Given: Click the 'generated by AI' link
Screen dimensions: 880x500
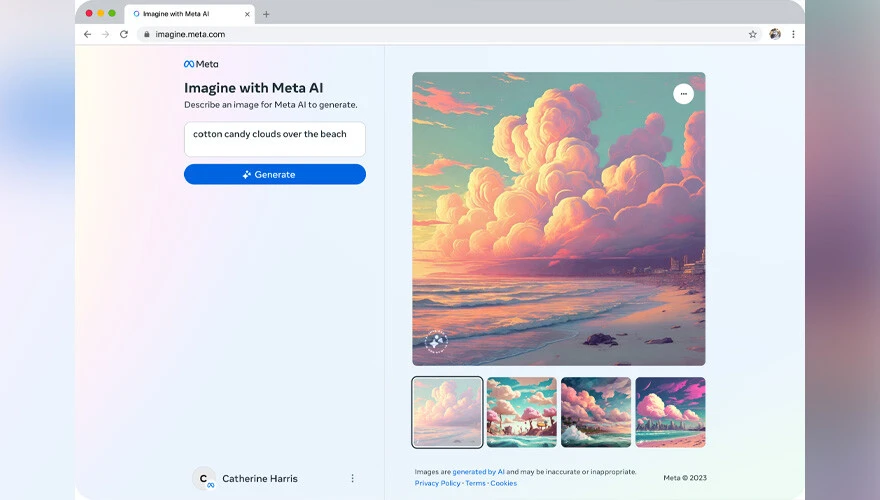Looking at the screenshot, I should pyautogui.click(x=478, y=472).
